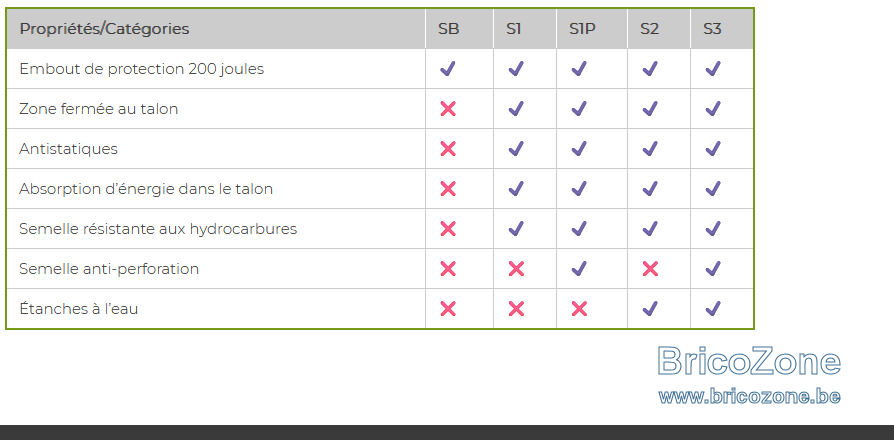Image resolution: width=894 pixels, height=440 pixels.
Task: Click the red cross for SB Antistatiques
Action: coord(448,149)
